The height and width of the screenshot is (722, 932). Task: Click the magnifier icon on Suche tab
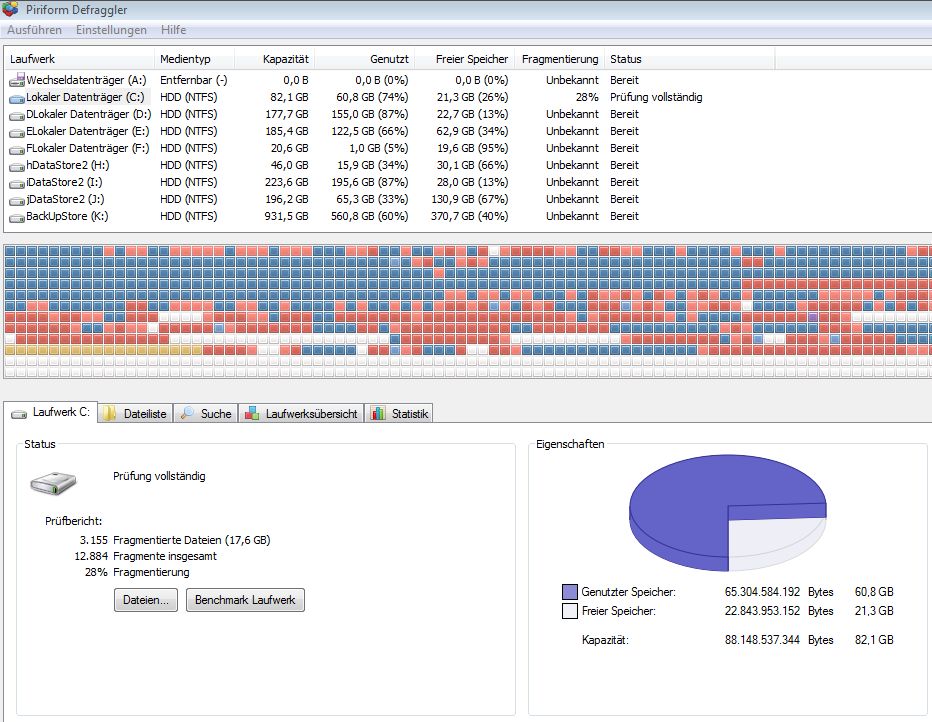pyautogui.click(x=187, y=413)
